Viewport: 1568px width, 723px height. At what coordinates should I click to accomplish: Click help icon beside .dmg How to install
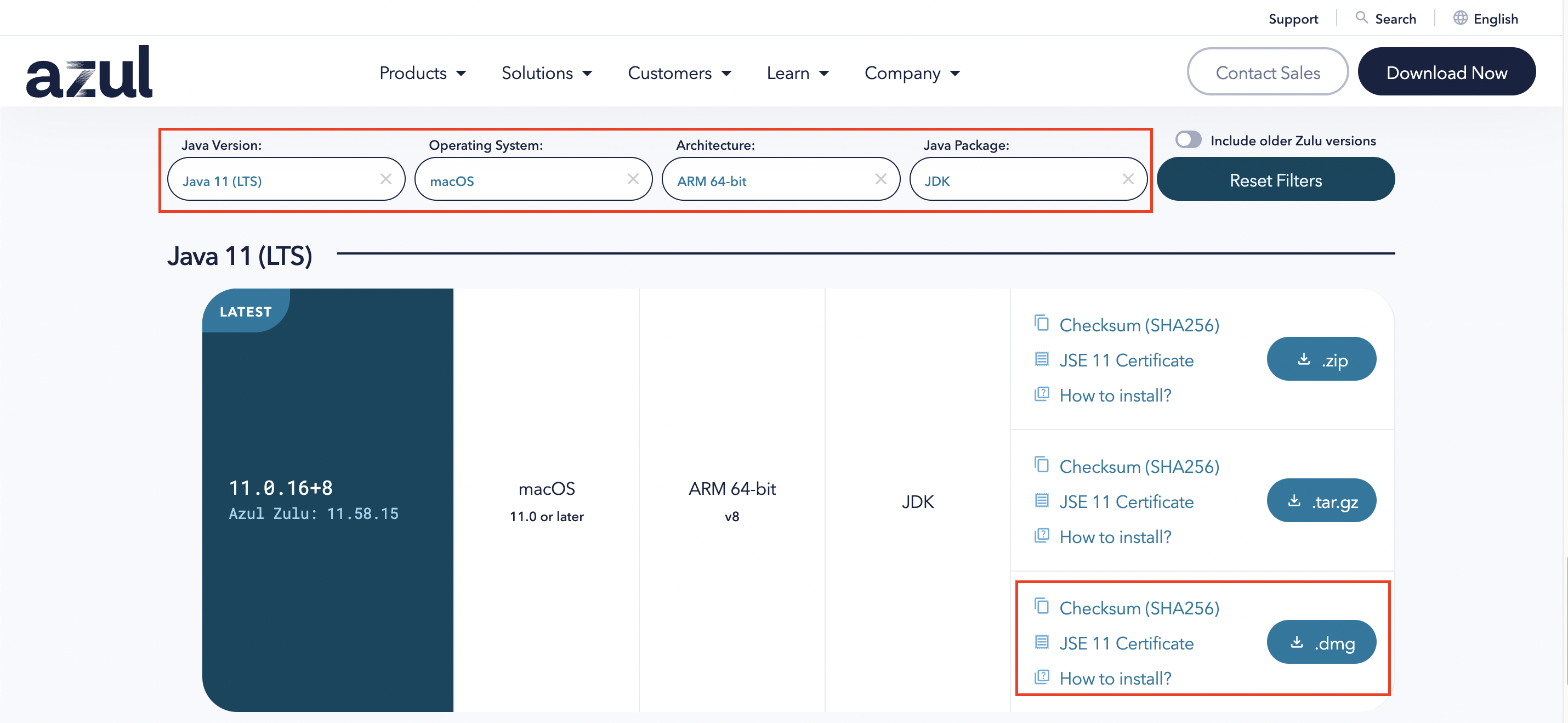point(1042,677)
